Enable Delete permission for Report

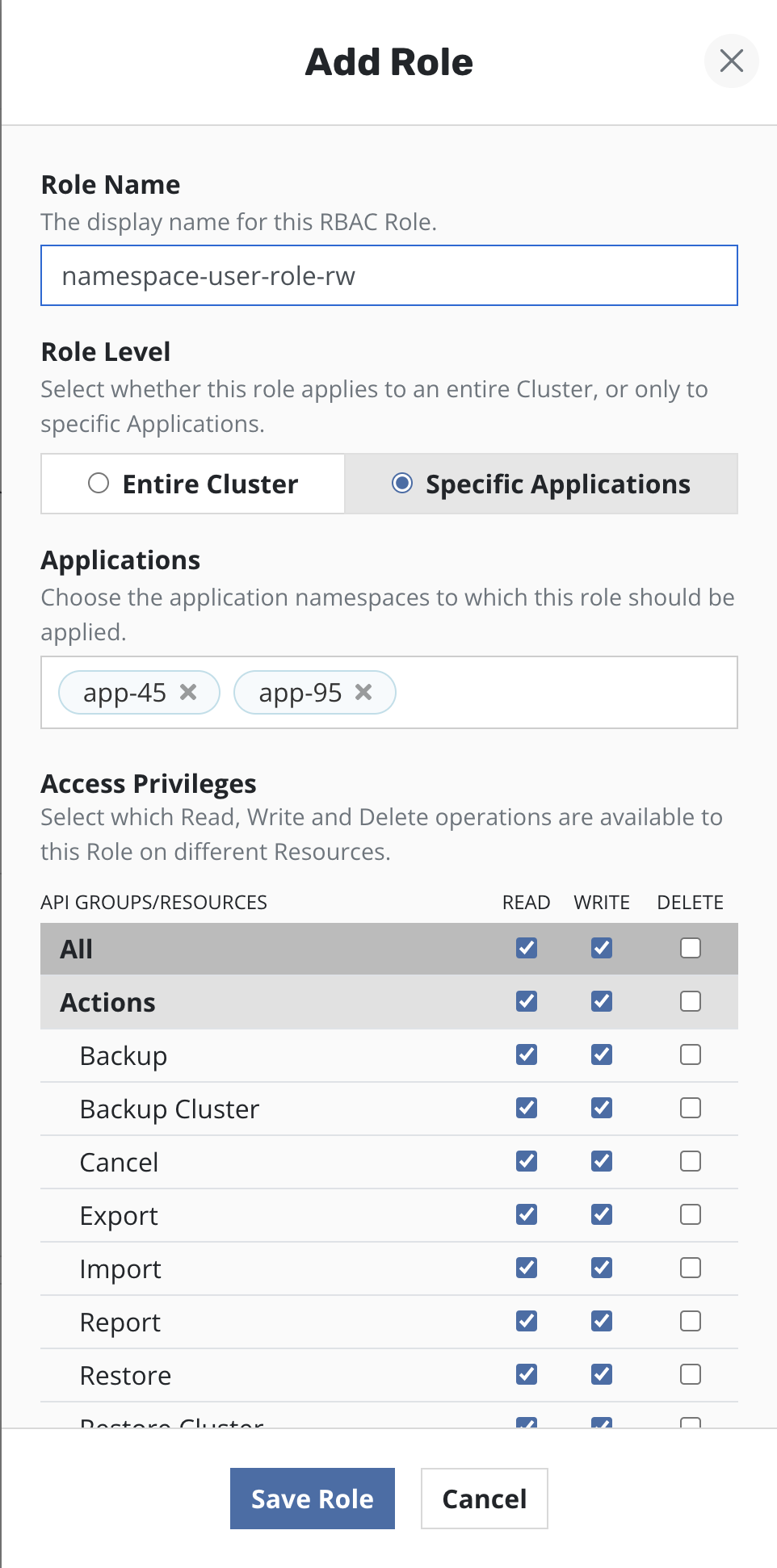(x=690, y=1321)
